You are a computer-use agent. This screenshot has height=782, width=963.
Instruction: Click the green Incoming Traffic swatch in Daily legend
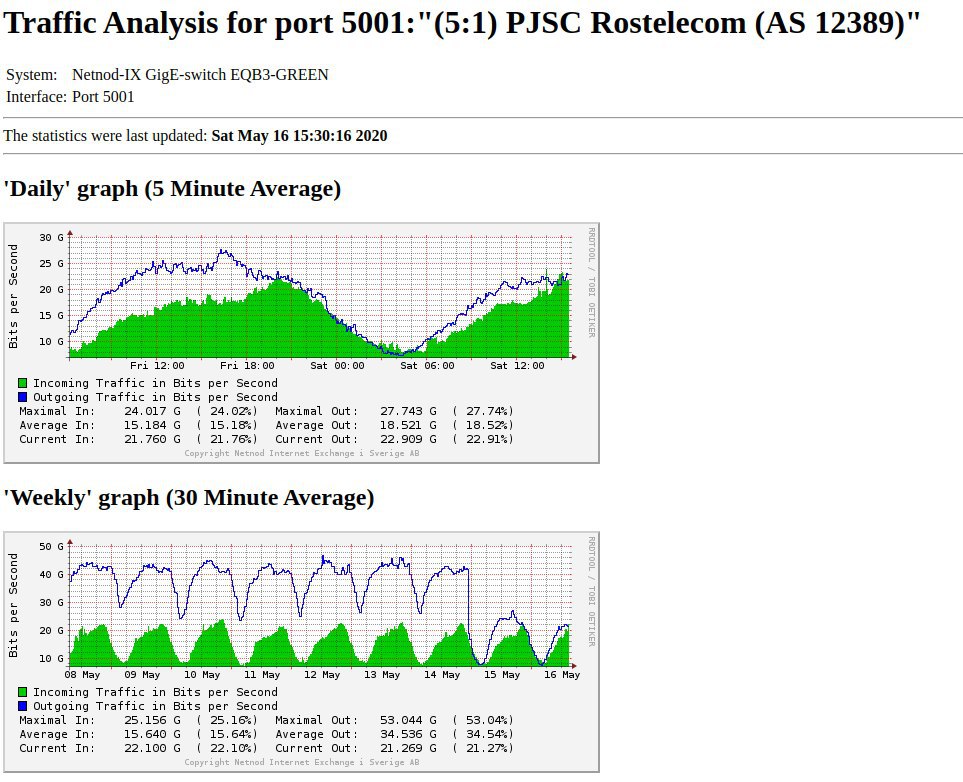coord(23,383)
